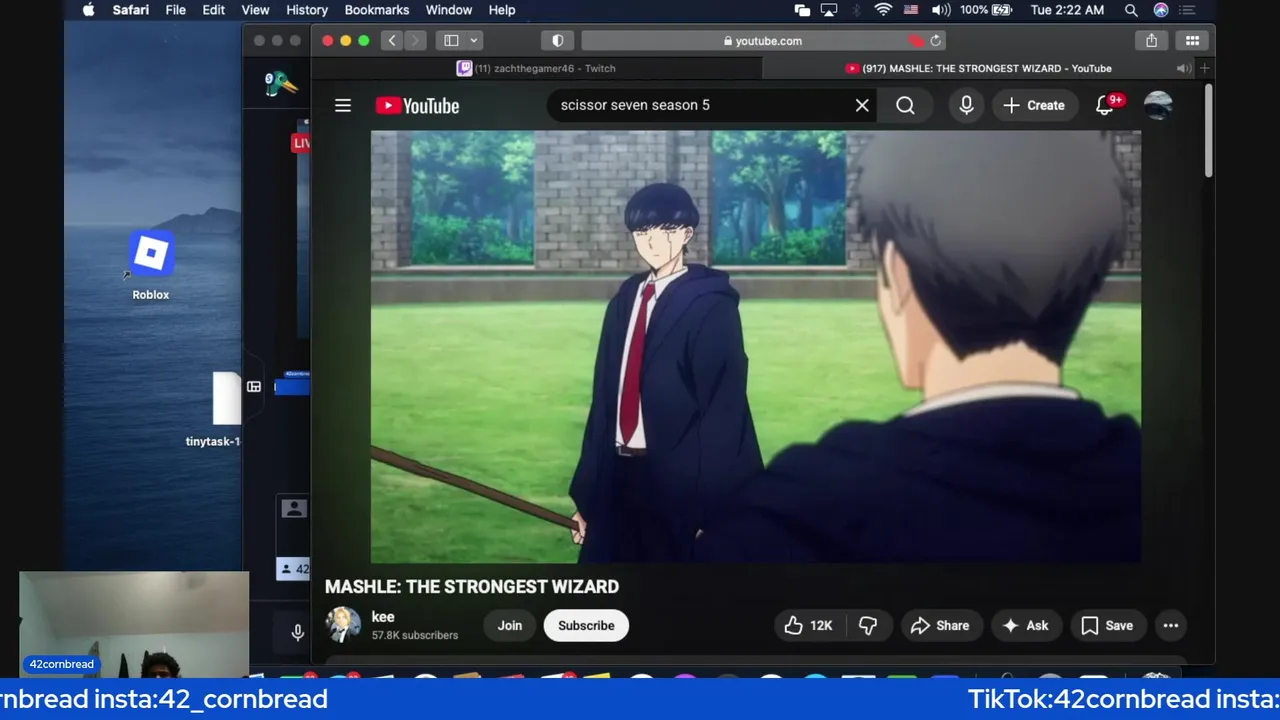This screenshot has height=720, width=1280.
Task: Go forward in Safari history
Action: pos(415,41)
